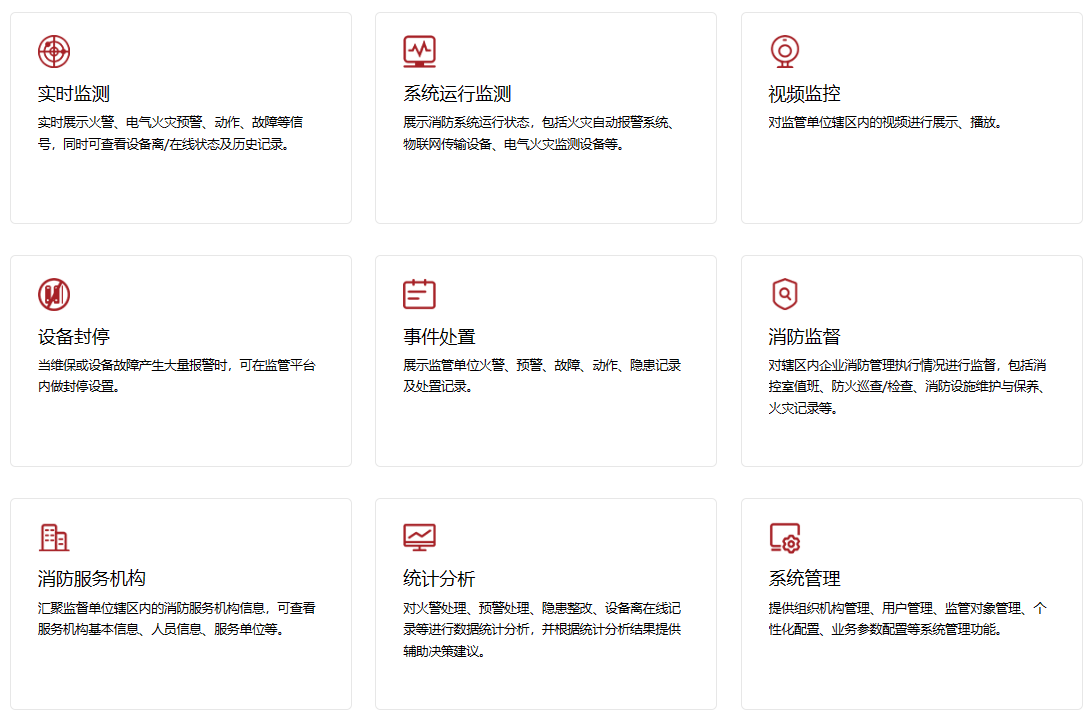Click the 统计分析 heading
The height and width of the screenshot is (720, 1090).
(439, 579)
